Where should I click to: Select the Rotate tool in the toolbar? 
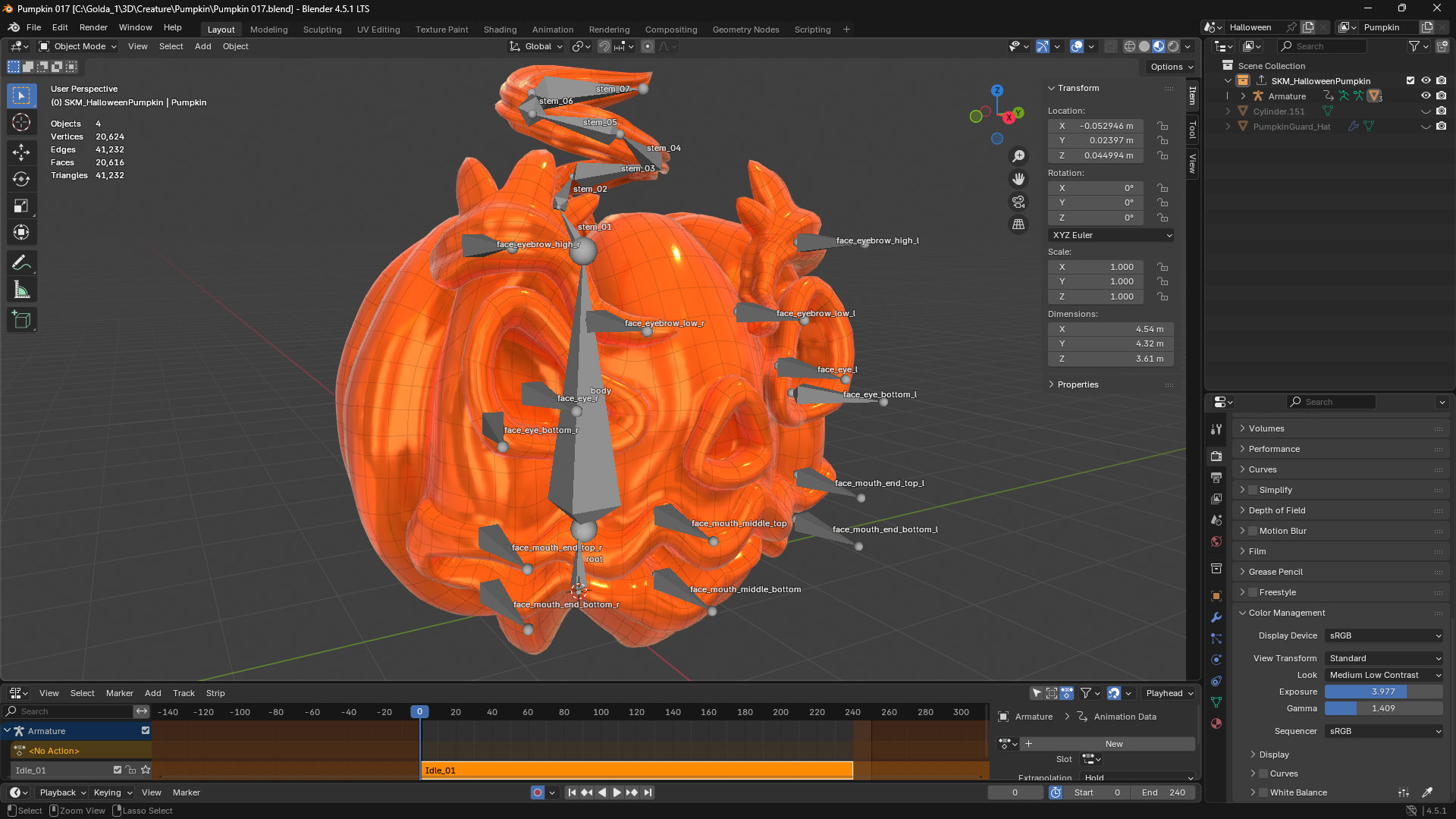pyautogui.click(x=21, y=179)
